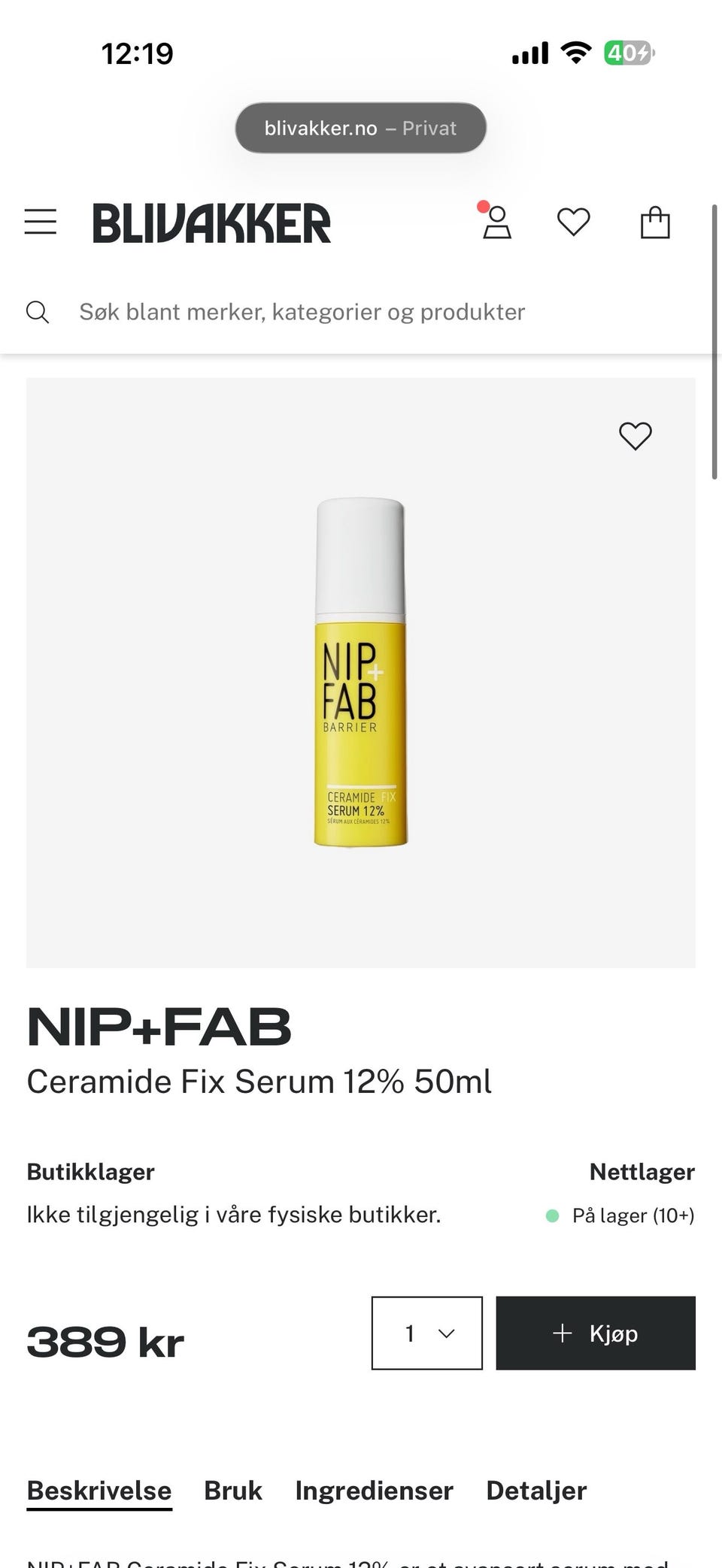Viewport: 722px width, 1568px height.
Task: Tap the blivakker.no address bar pill
Action: point(361,128)
